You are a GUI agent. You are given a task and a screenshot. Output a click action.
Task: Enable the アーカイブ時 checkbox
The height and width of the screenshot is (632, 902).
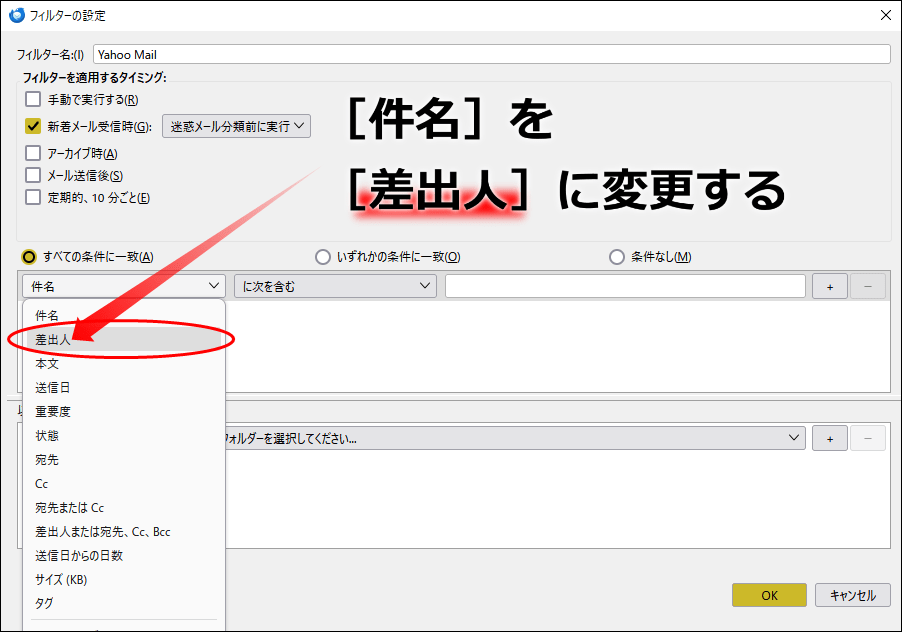tap(33, 153)
